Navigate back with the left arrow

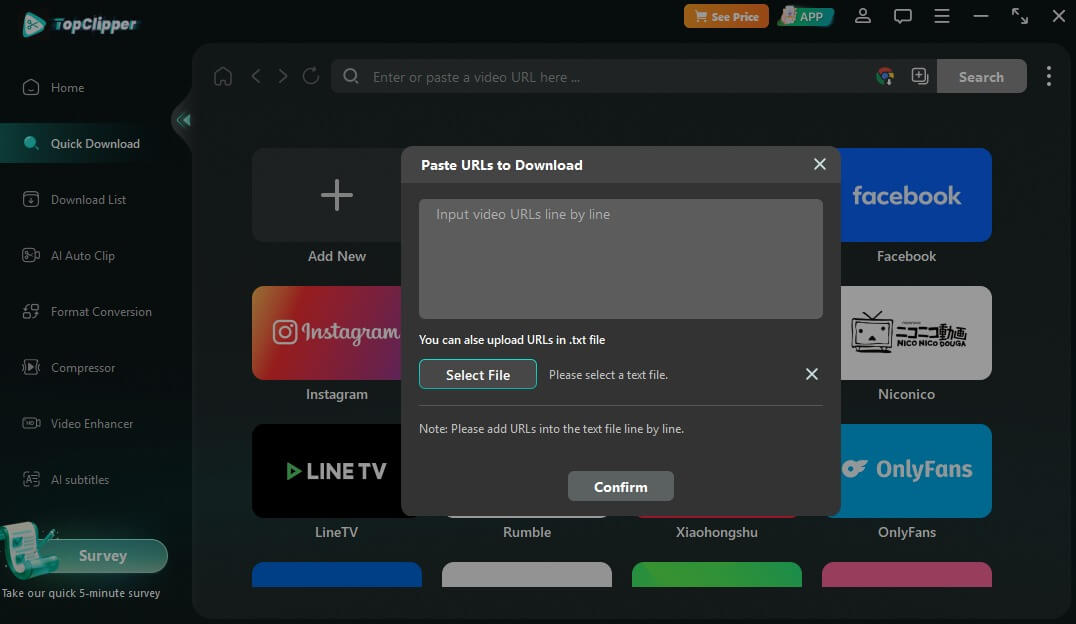pos(256,76)
